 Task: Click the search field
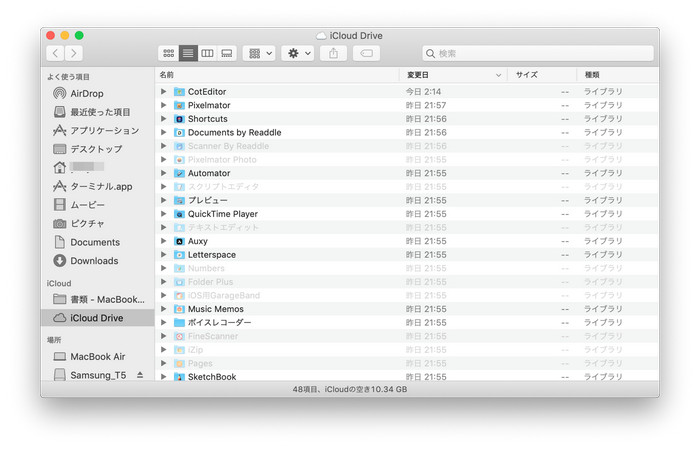538,53
